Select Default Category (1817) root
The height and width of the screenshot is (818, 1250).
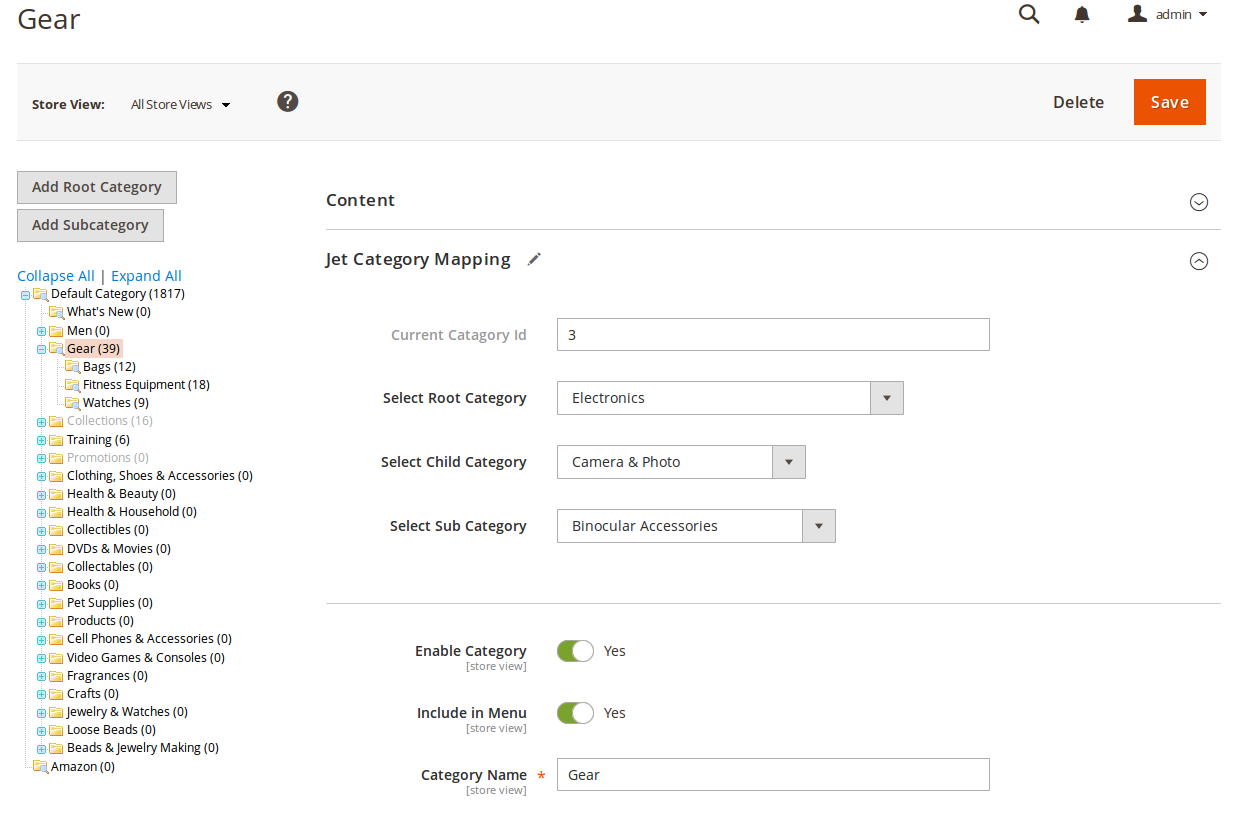pos(118,294)
